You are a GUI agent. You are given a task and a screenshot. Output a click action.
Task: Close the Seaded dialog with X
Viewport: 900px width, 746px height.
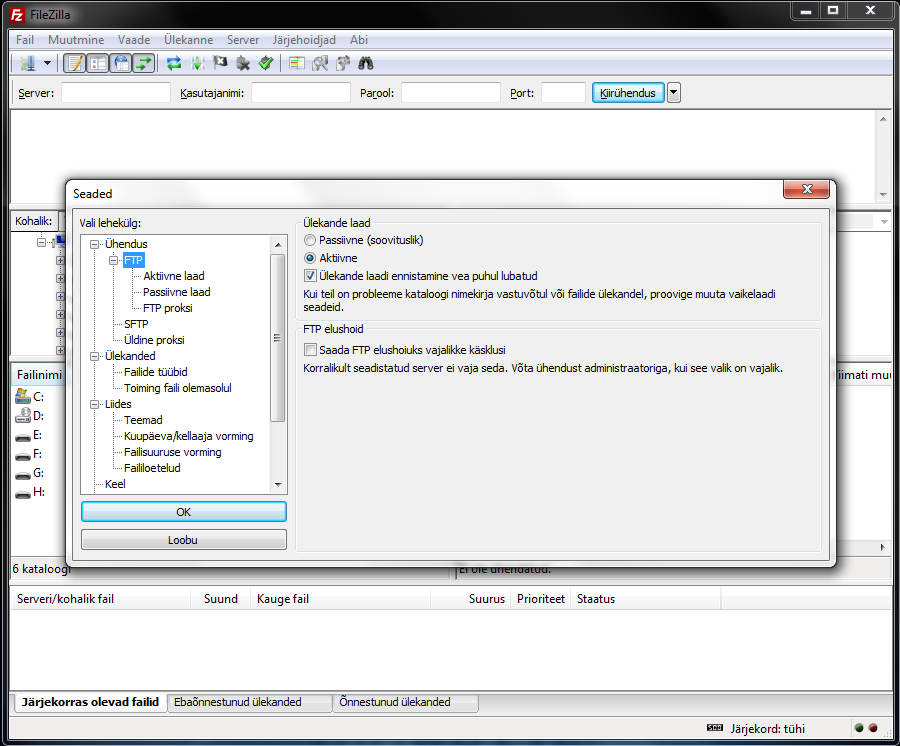click(806, 189)
